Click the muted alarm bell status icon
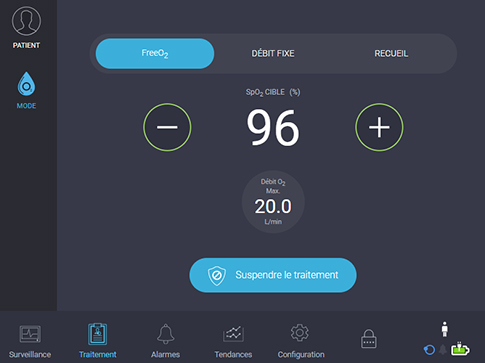Viewport: 485px width, 363px height. 443,350
